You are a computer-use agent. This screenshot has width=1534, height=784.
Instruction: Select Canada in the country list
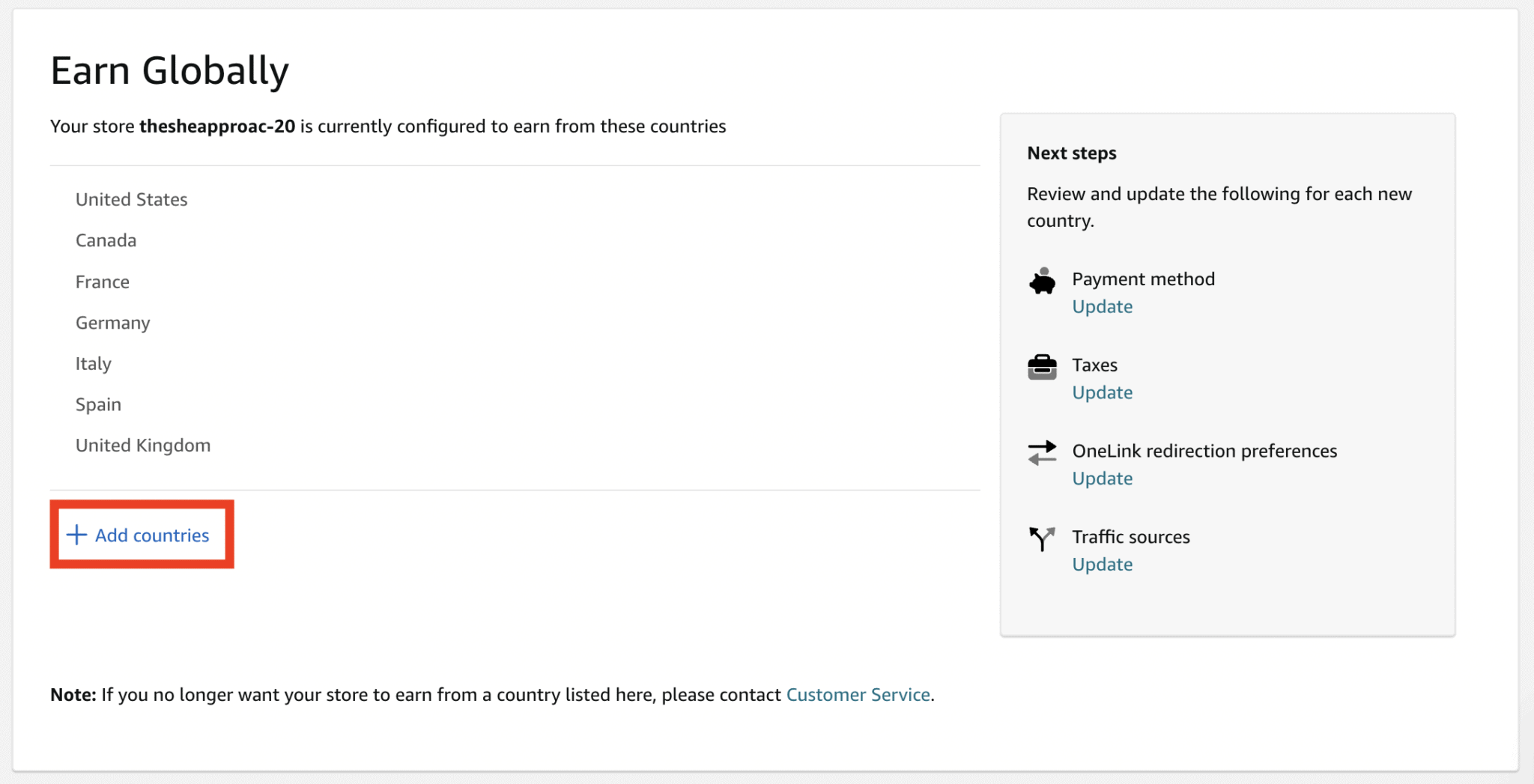106,240
